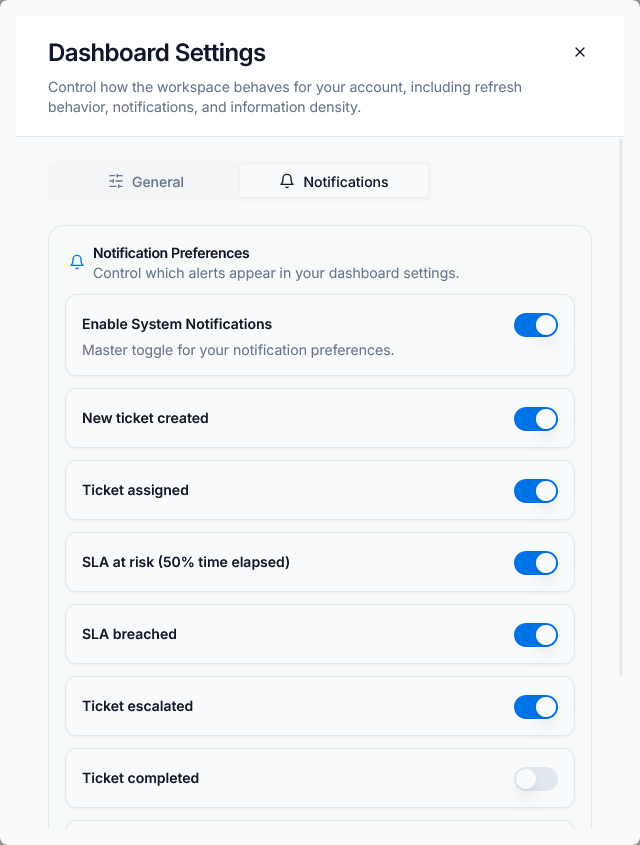This screenshot has width=640, height=845.
Task: Turn off the SLA breached switch
Action: [536, 634]
